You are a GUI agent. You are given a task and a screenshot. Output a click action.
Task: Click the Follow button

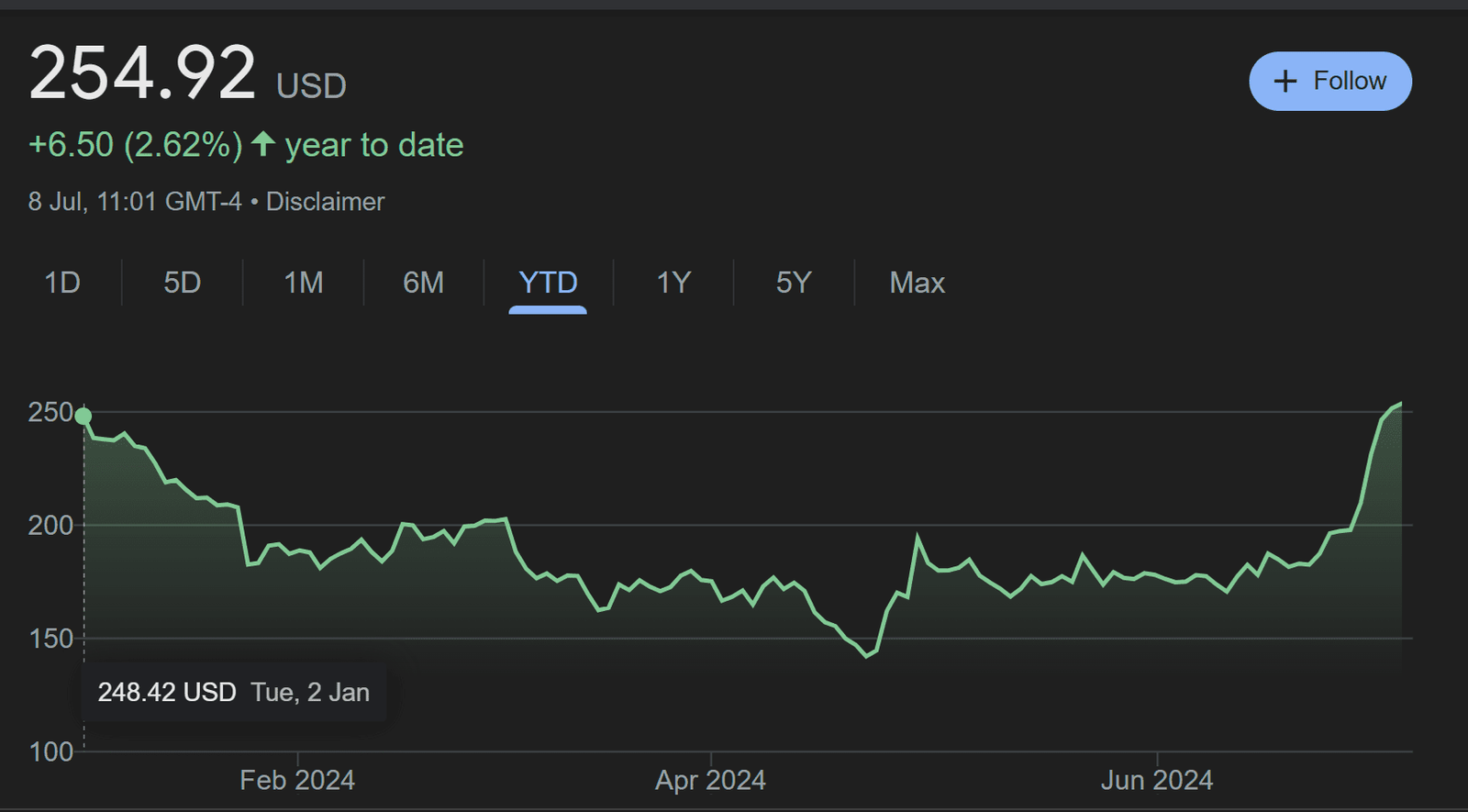point(1329,82)
